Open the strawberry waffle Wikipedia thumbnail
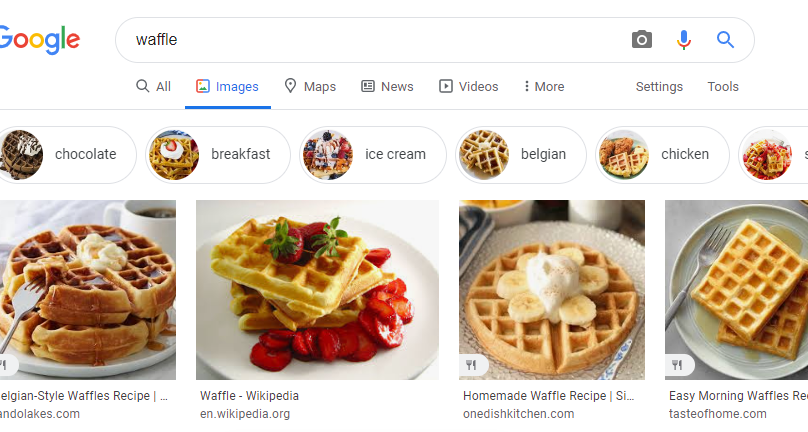This screenshot has height=432, width=808. point(317,290)
